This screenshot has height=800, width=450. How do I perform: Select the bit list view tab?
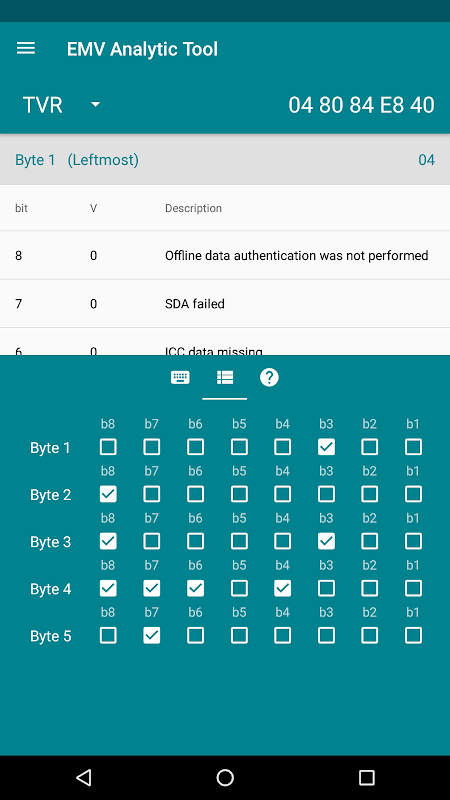click(x=224, y=378)
